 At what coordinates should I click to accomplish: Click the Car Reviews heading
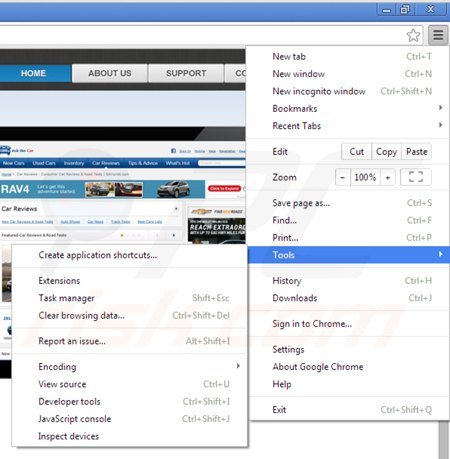19,209
